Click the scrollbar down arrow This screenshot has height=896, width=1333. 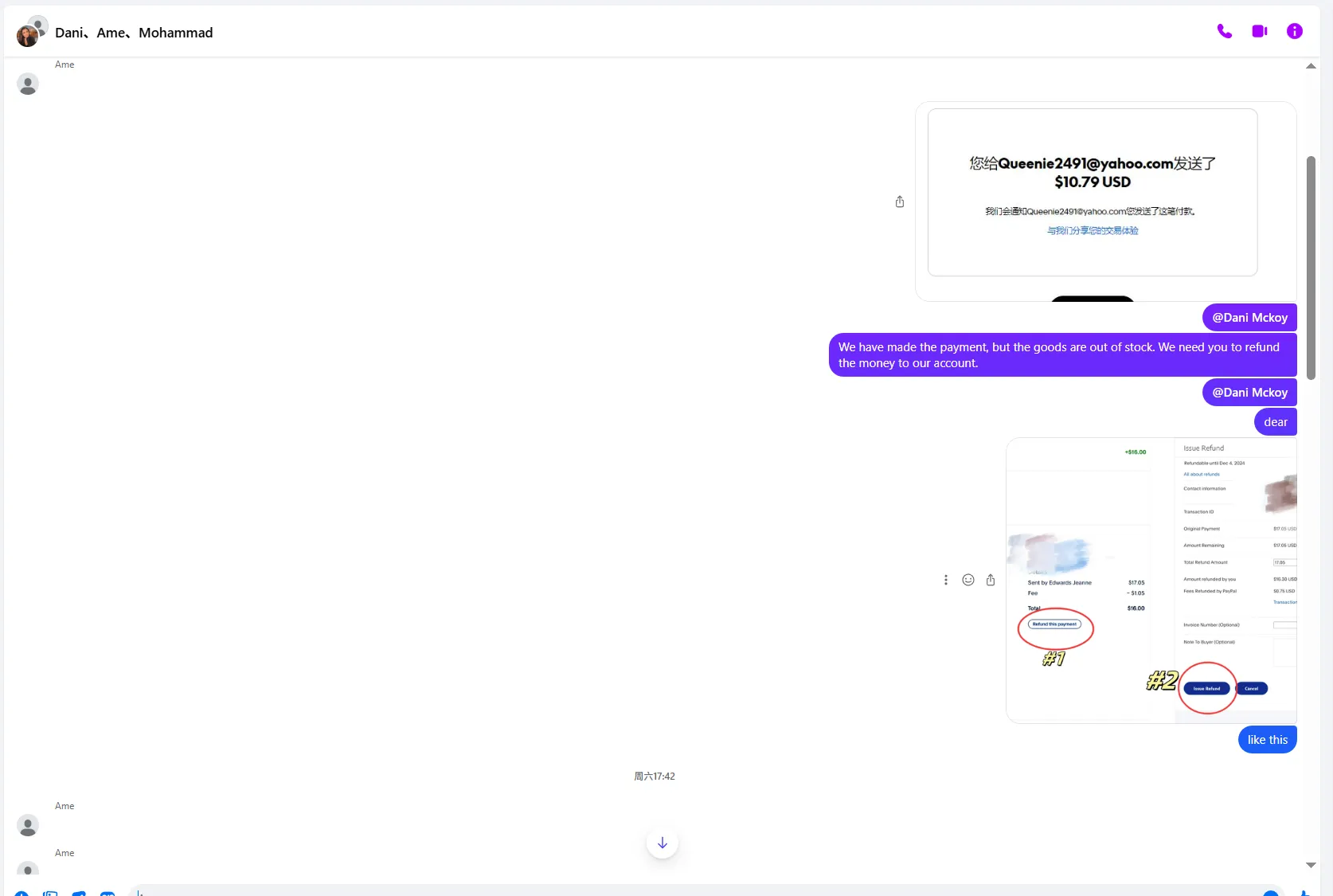(1311, 865)
